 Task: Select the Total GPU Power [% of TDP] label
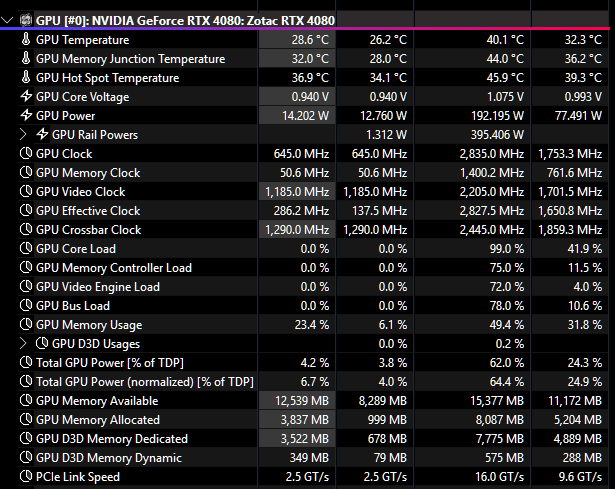[110, 363]
